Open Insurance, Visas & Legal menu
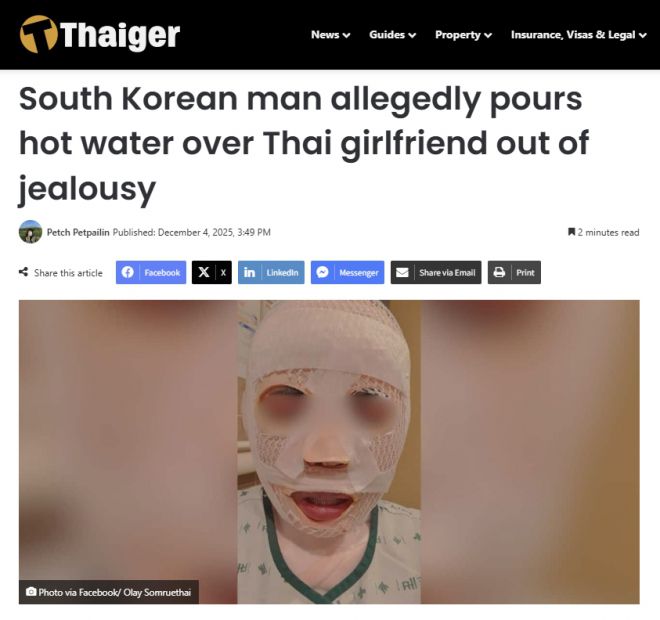Image resolution: width=660 pixels, height=620 pixels. (578, 35)
